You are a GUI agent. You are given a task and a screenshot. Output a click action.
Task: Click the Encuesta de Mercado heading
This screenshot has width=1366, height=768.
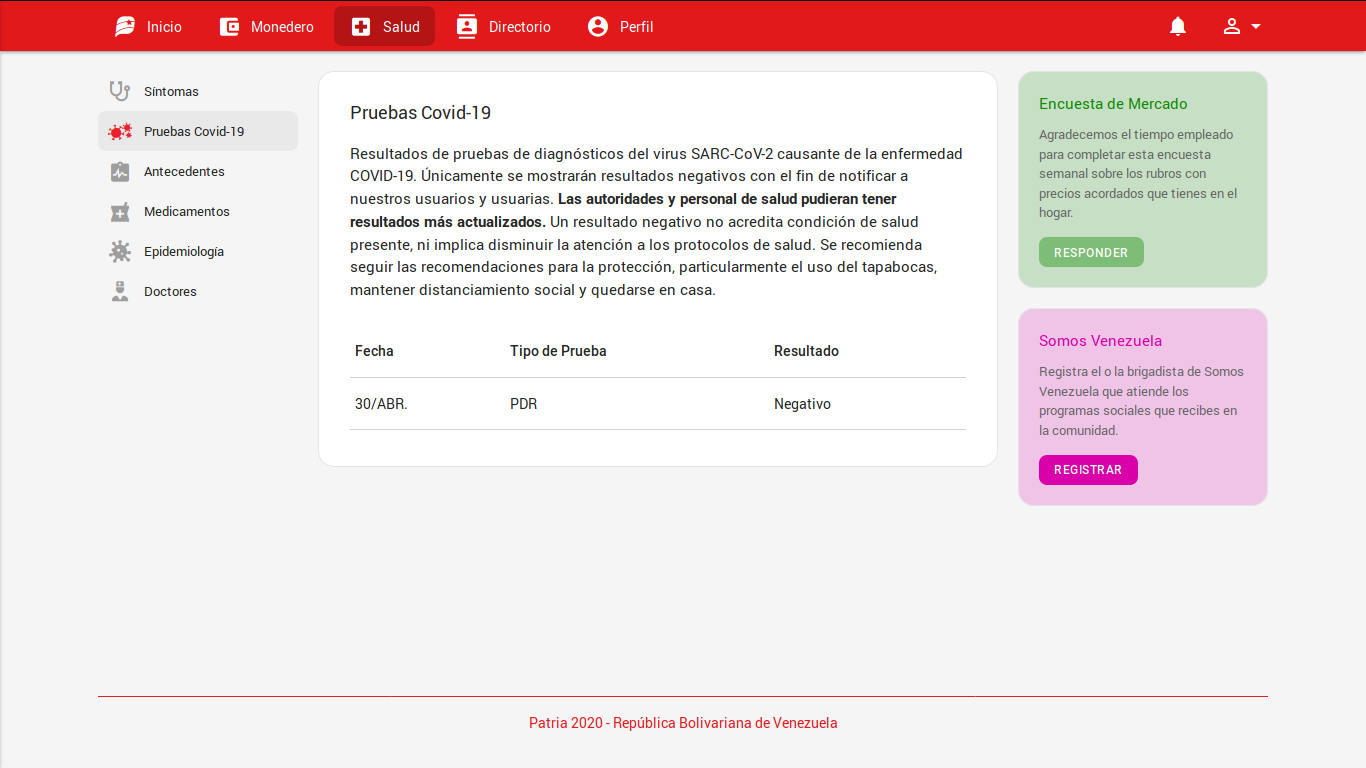[x=1113, y=104]
